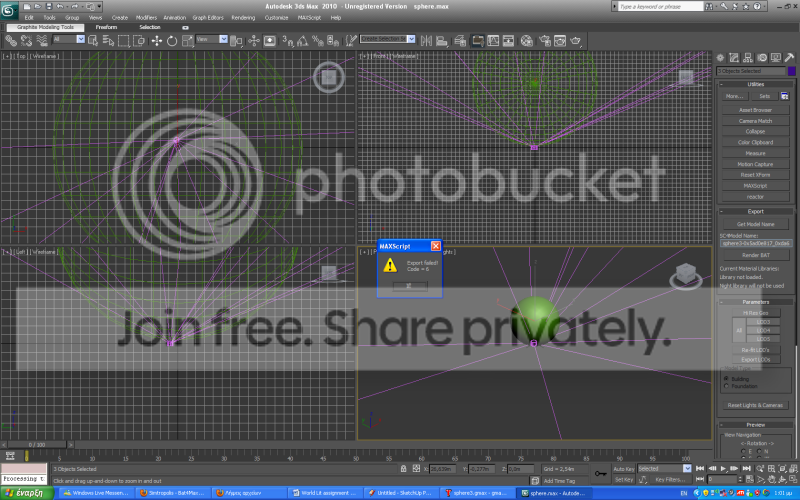Collapse the Parameters rollout header
Screen dimensions: 800x500
click(756, 302)
